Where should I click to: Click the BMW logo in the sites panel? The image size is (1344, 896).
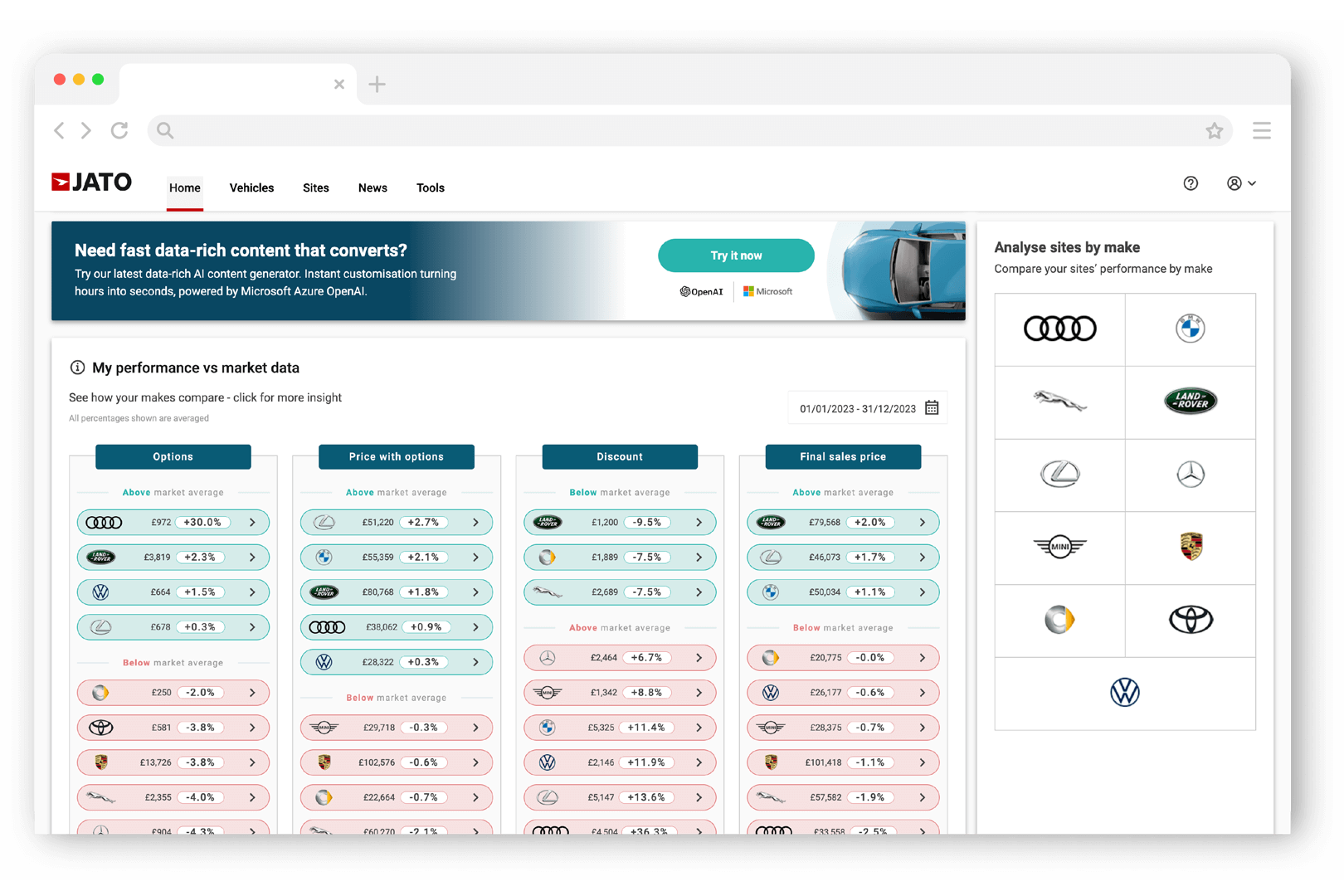(x=1191, y=329)
